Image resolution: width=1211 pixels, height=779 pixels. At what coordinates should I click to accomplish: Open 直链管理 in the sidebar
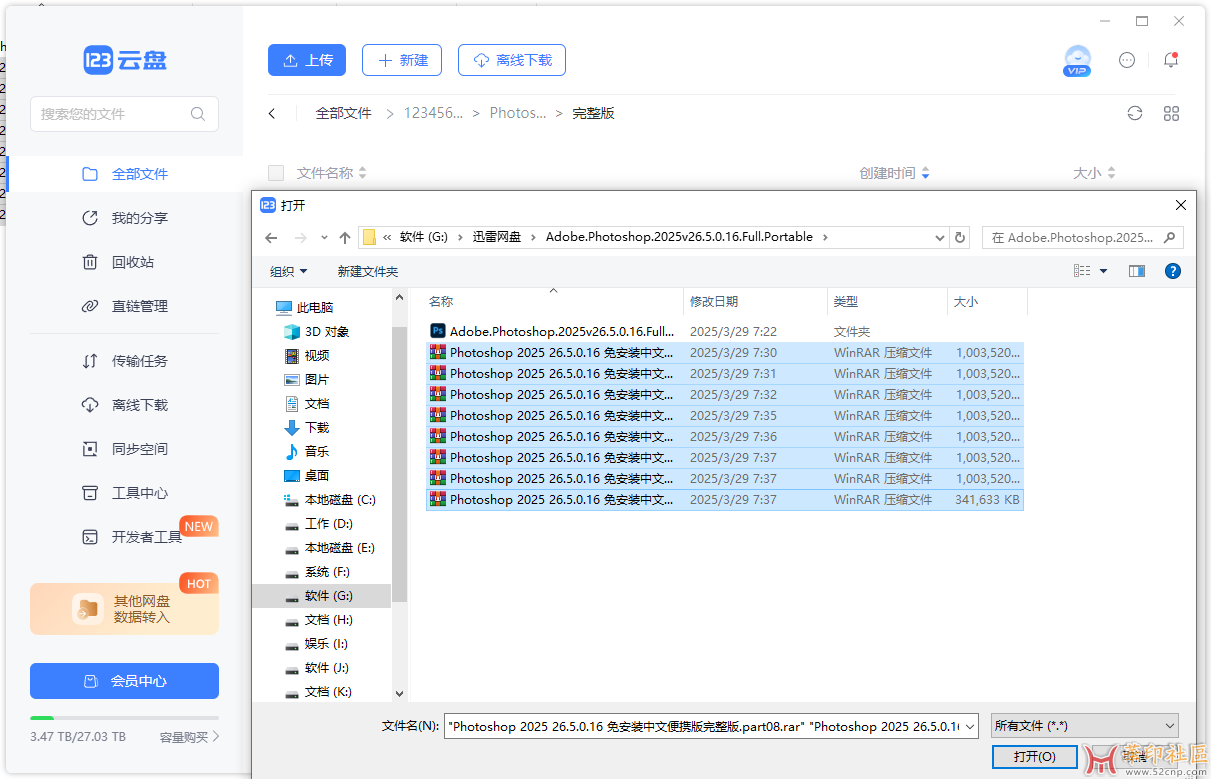[125, 306]
